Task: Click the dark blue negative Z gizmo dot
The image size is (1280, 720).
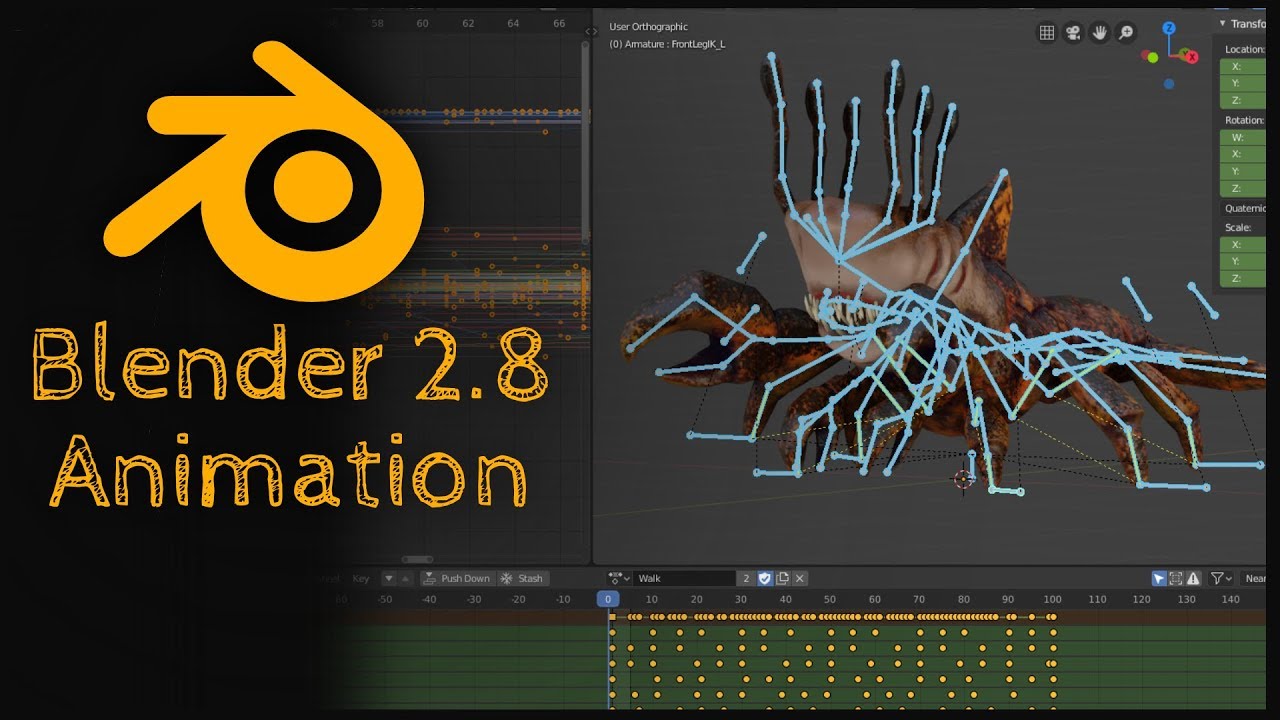Action: [x=1169, y=84]
